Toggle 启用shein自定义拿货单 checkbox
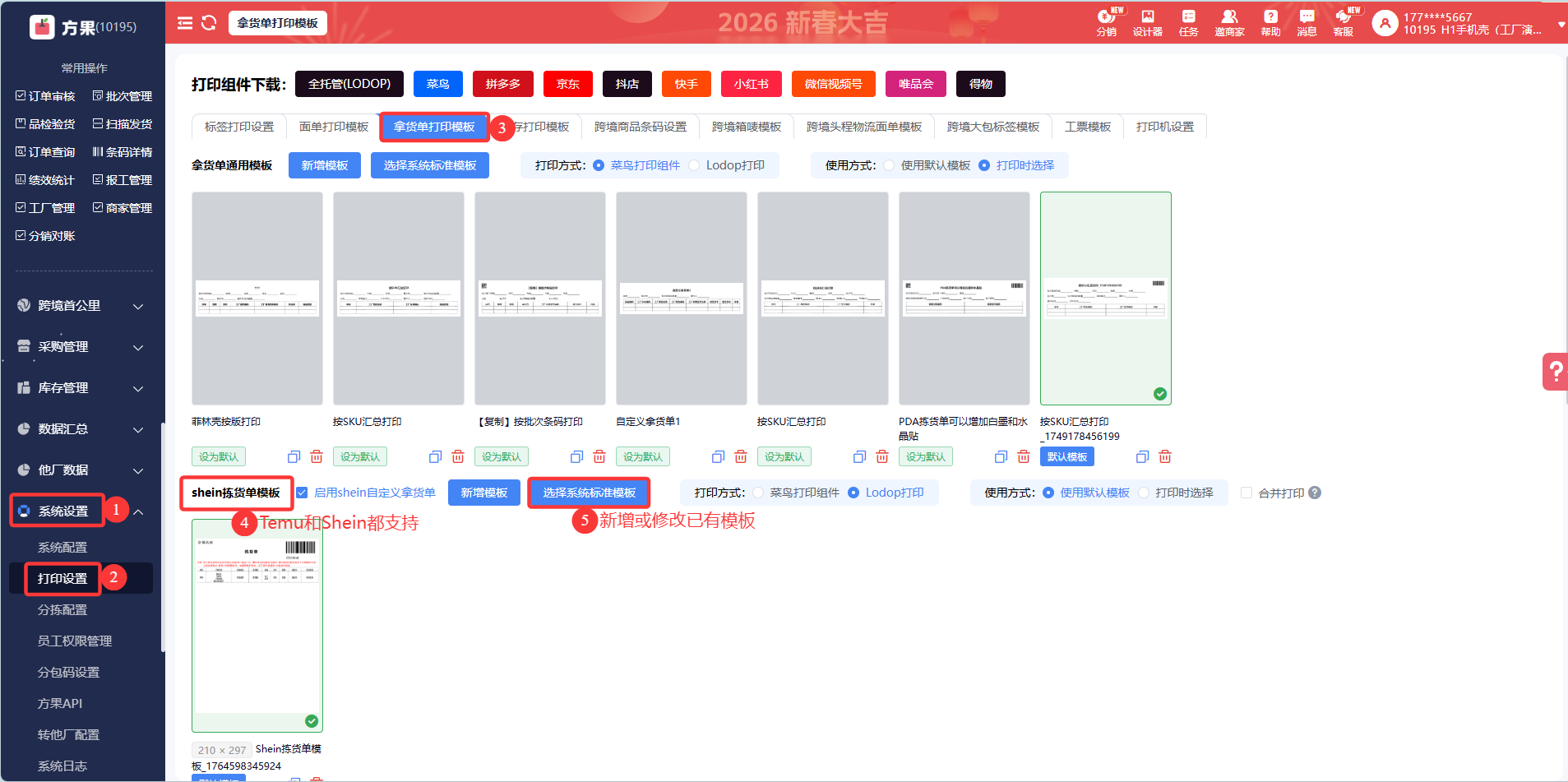Viewport: 1568px width, 782px height. click(302, 493)
